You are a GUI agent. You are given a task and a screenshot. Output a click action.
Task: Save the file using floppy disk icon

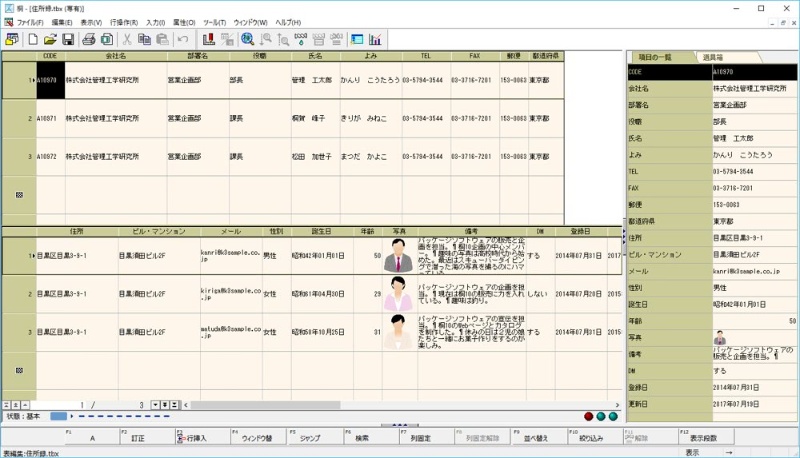pos(68,39)
